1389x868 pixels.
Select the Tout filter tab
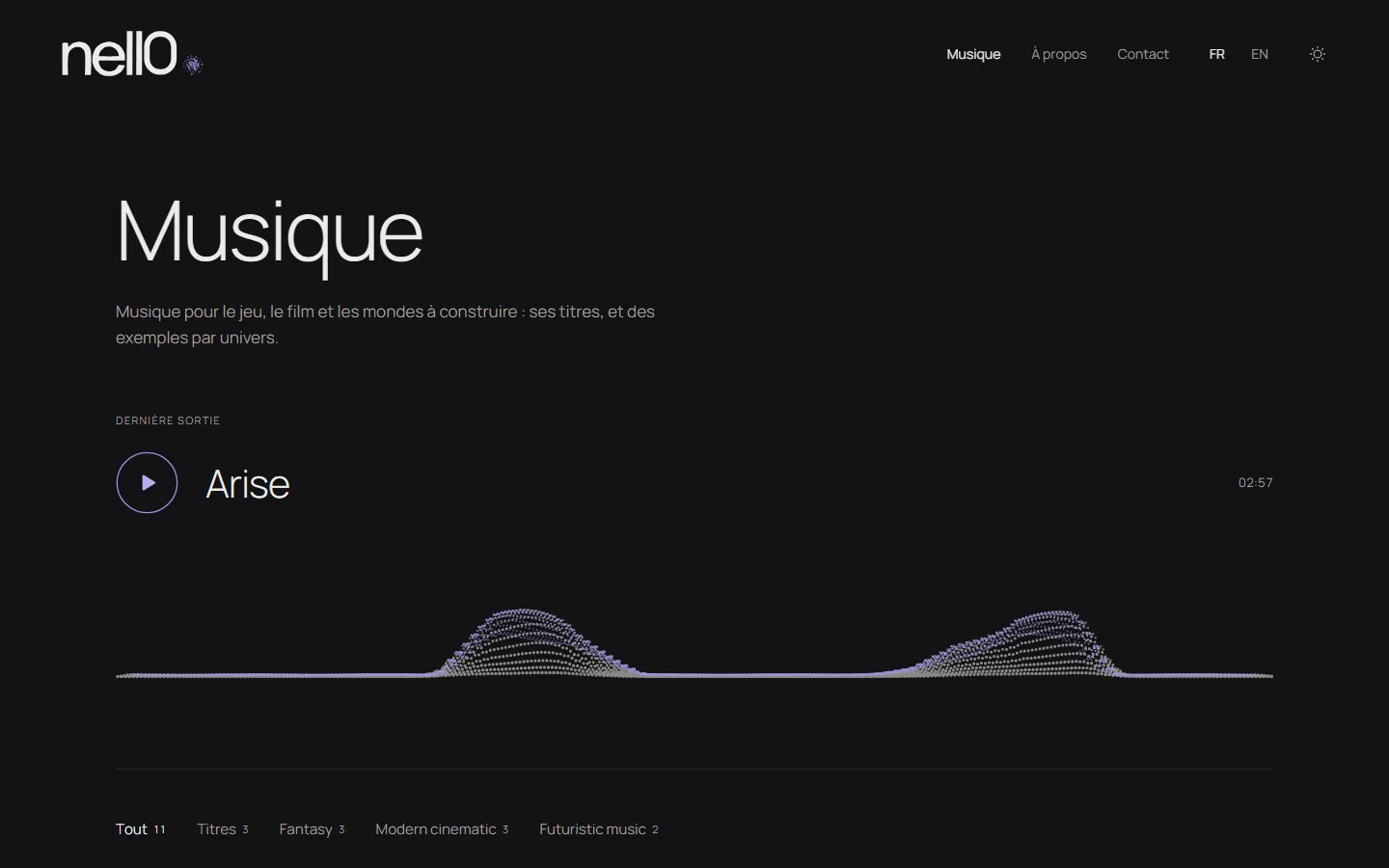141,829
